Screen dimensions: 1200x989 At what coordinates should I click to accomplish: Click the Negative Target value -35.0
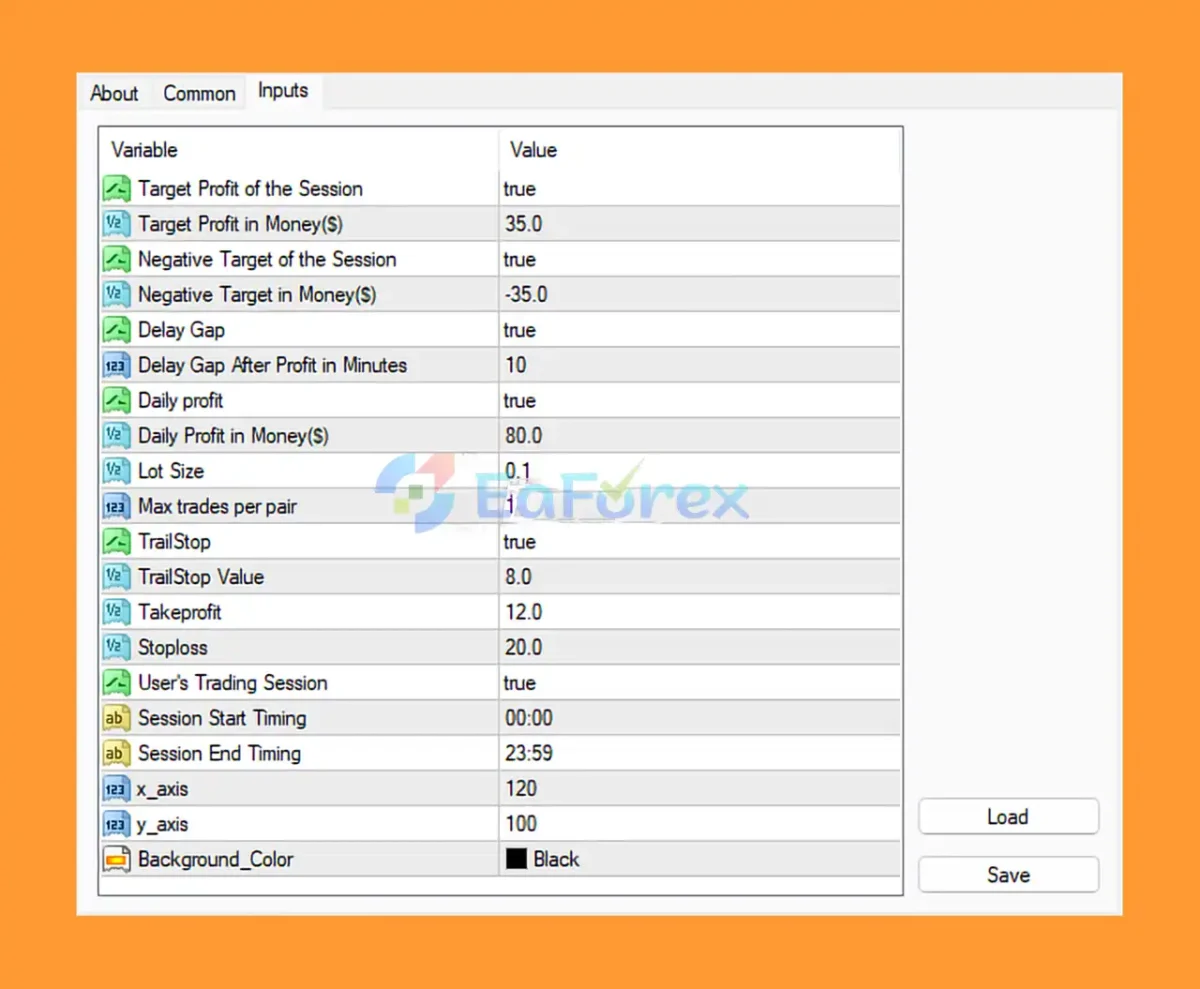526,295
